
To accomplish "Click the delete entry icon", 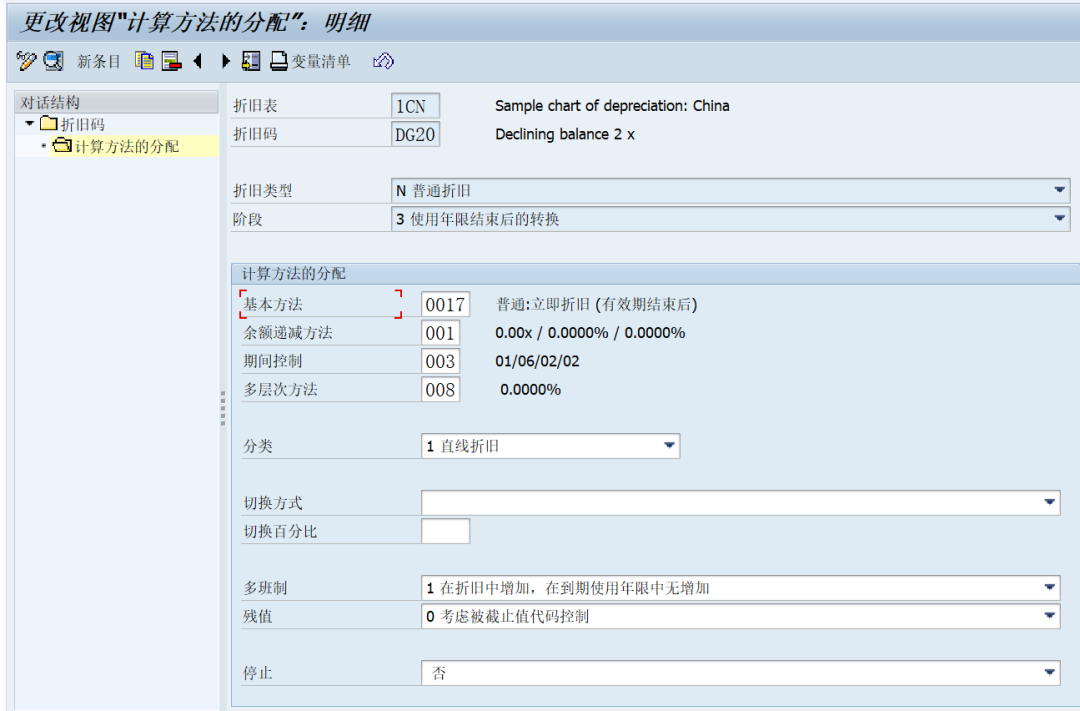I will tap(171, 61).
